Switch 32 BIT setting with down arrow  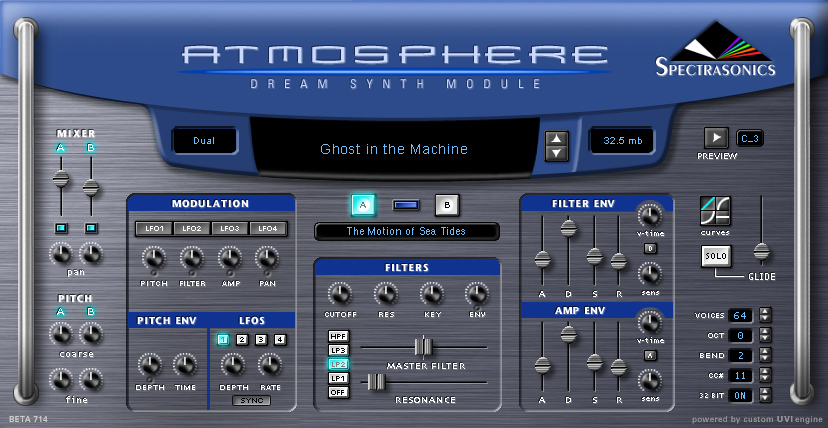pos(765,398)
